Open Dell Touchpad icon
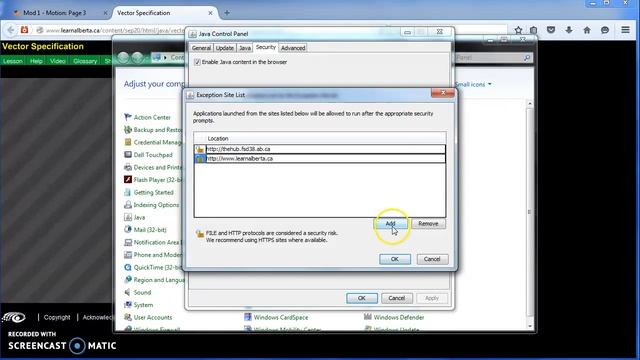Screen dimensions: 640x360 point(128,155)
